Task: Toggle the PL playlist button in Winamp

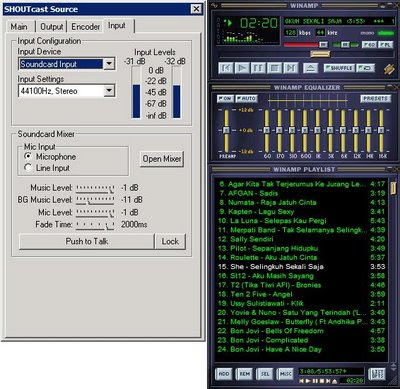Action: [386, 44]
